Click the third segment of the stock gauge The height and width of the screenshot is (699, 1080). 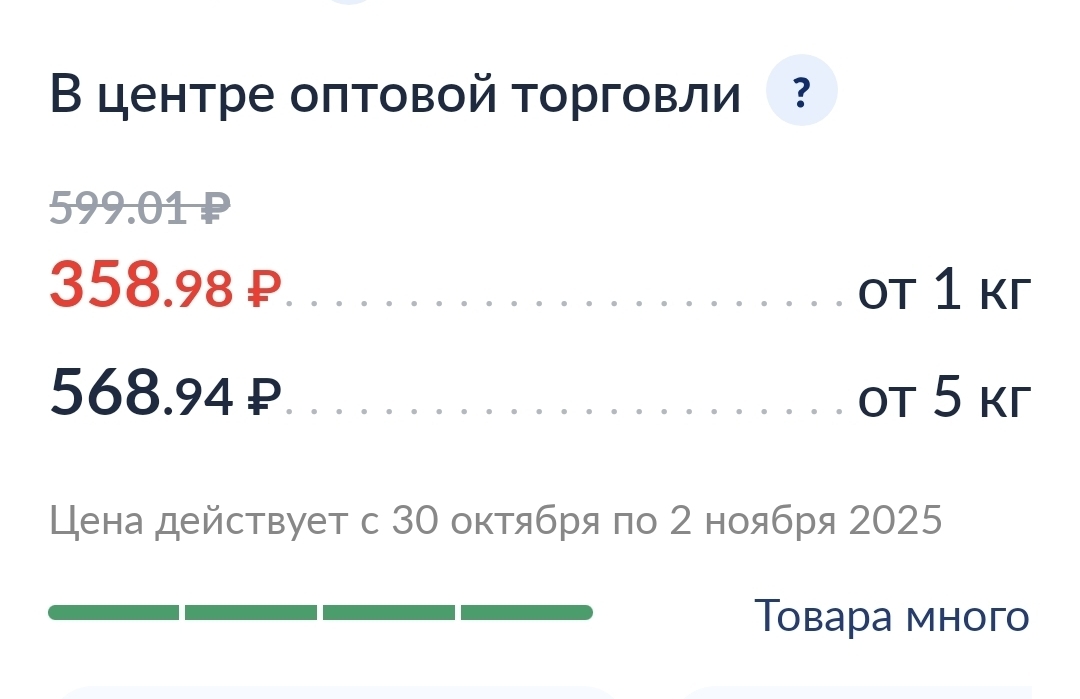click(x=388, y=612)
